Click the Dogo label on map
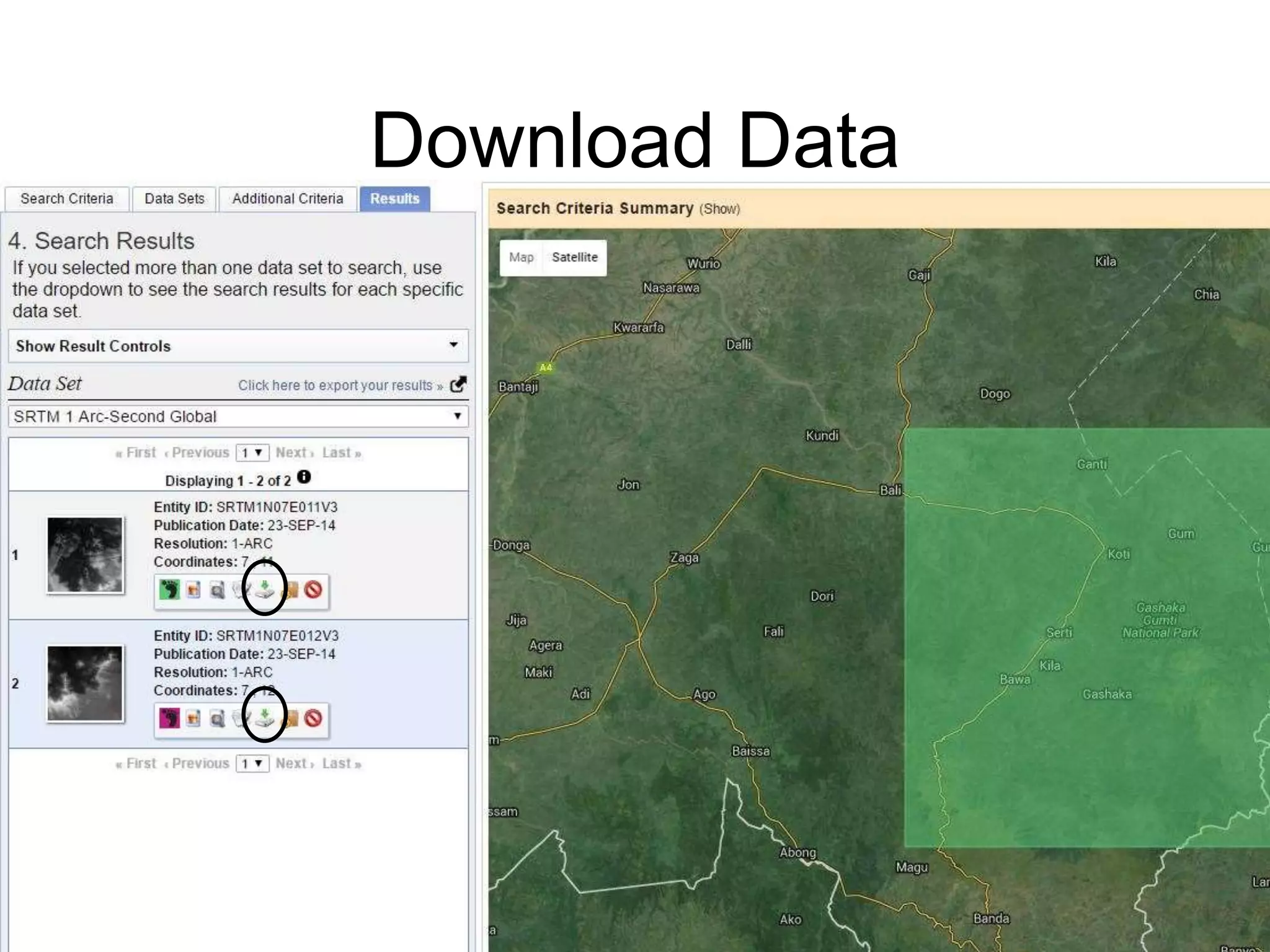Screen dimensions: 1270x952 pos(995,394)
